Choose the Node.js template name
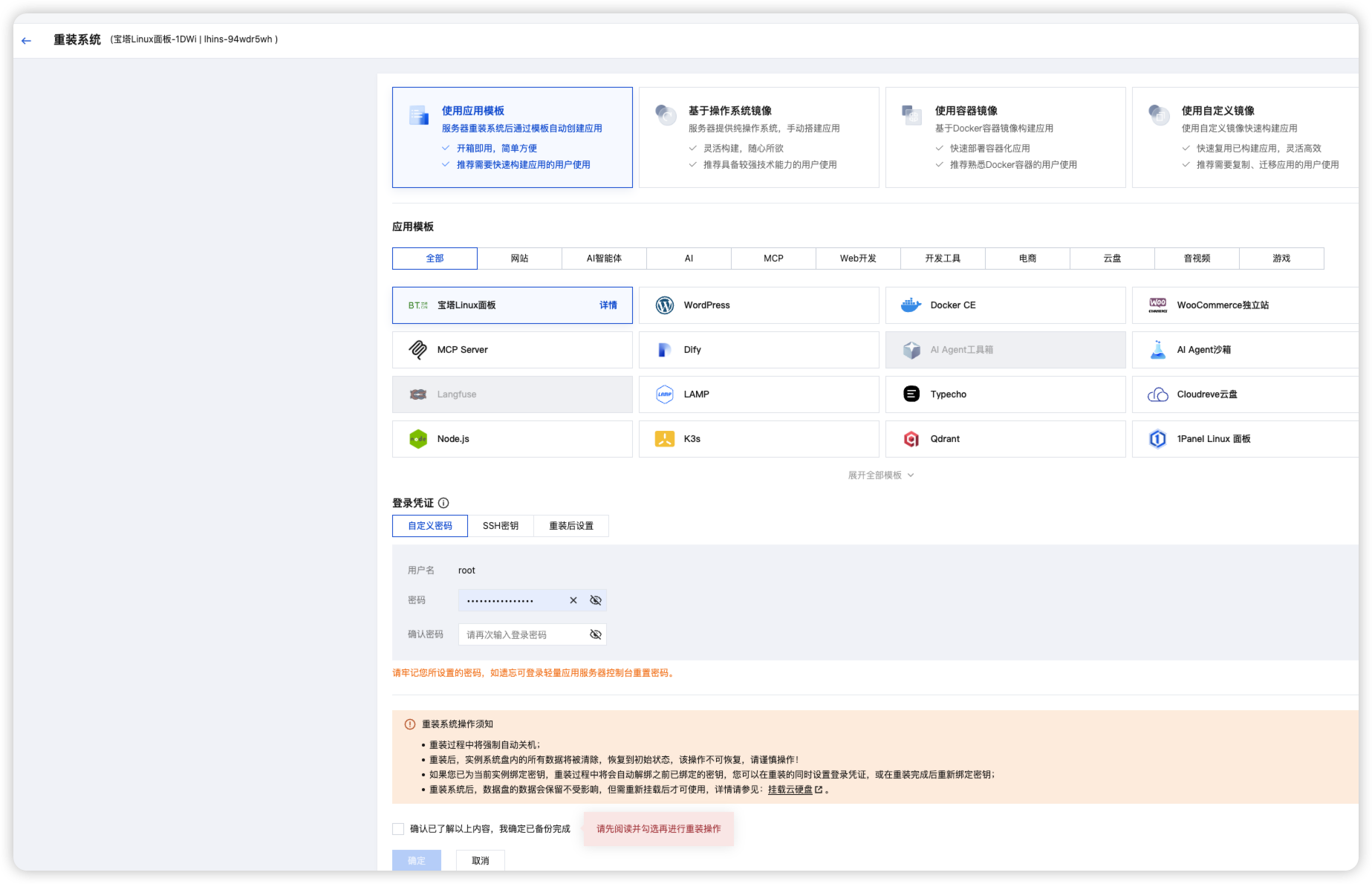Viewport: 1372px width, 884px height. click(x=453, y=439)
